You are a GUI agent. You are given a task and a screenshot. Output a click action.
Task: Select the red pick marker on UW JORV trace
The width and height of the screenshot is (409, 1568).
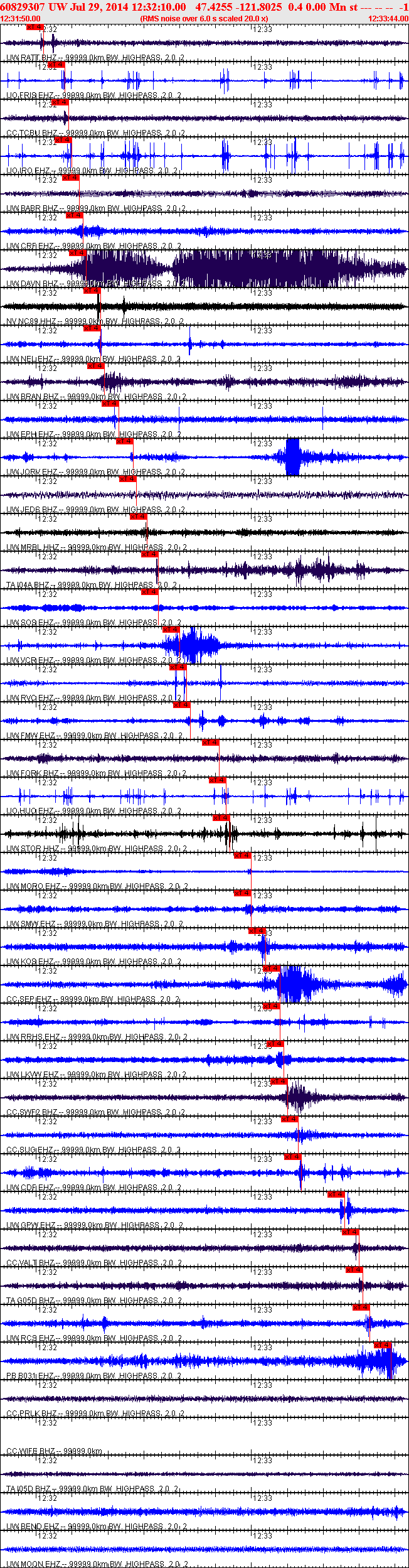(124, 441)
